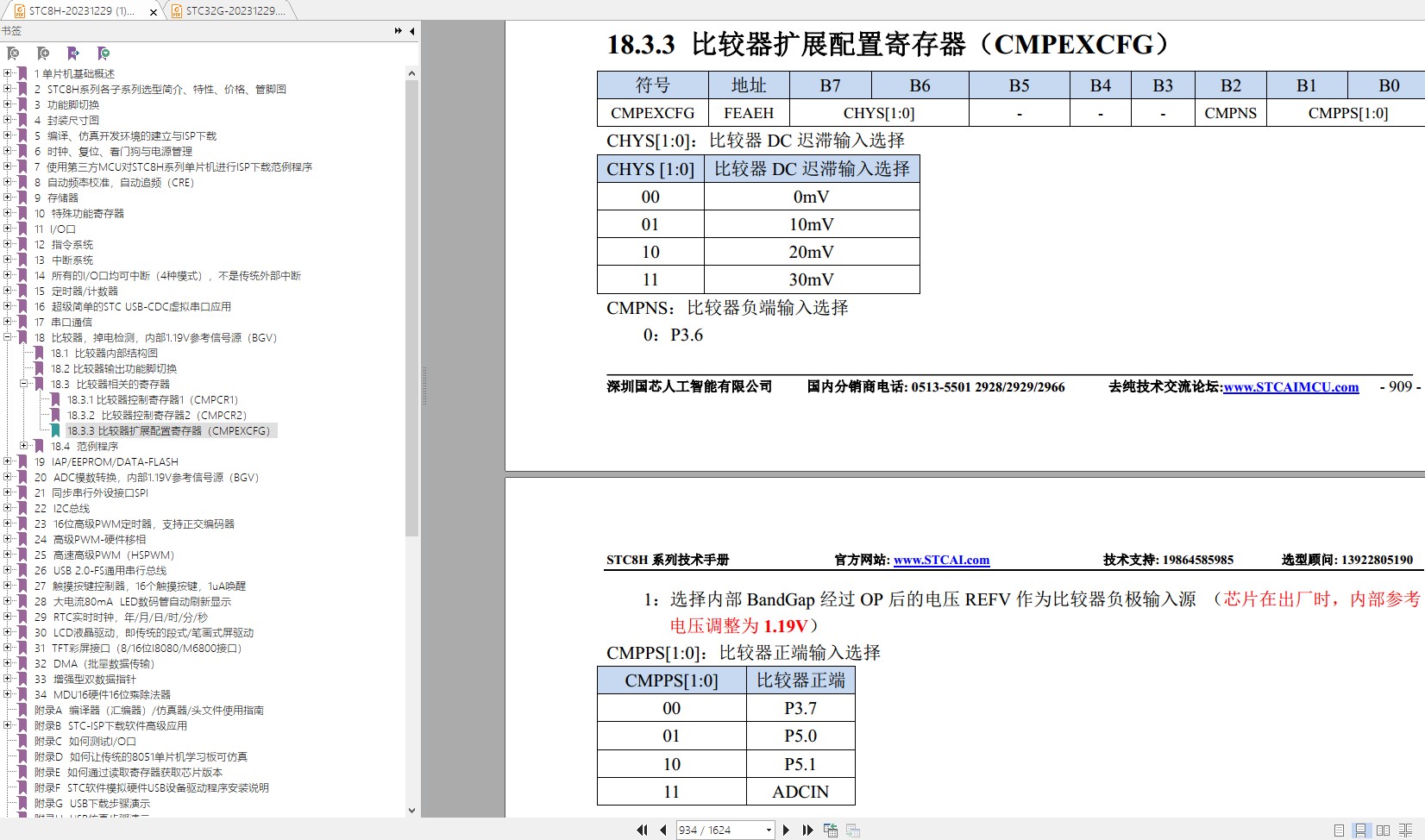Image resolution: width=1425 pixels, height=840 pixels.
Task: Click the next view icon in the navigation bar
Action: click(853, 830)
